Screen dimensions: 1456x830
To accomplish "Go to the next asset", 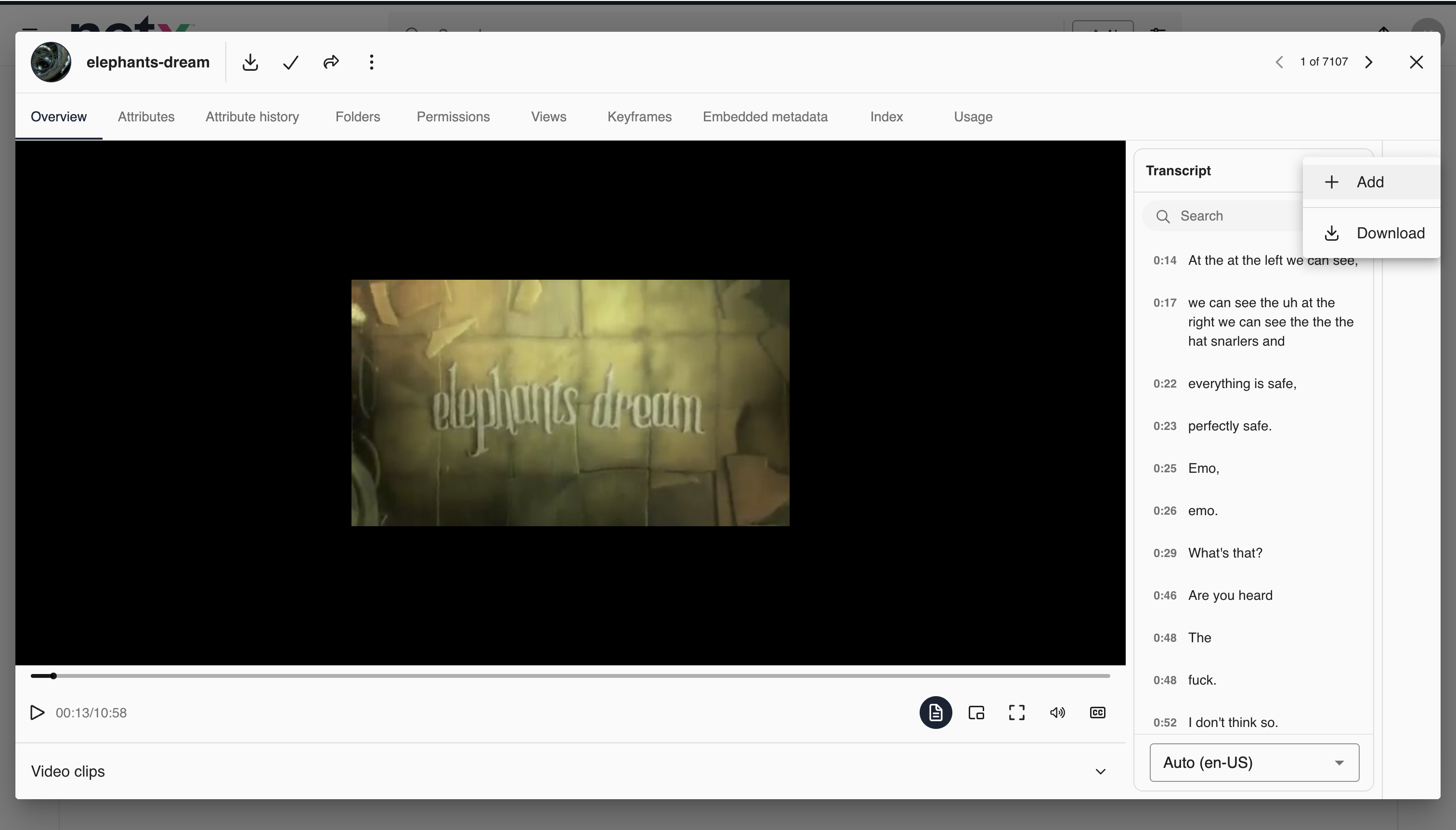I will point(1369,62).
